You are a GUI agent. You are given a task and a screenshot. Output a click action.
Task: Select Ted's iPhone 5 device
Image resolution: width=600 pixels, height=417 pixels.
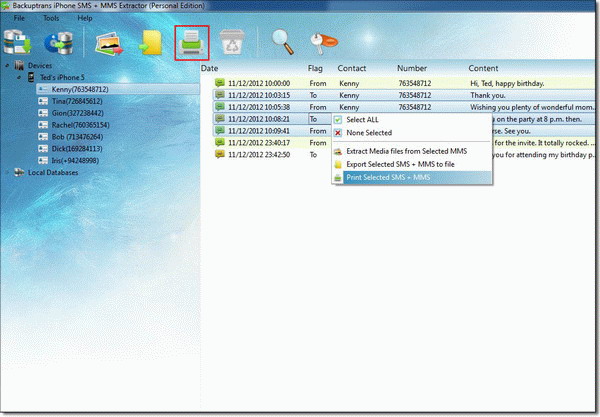pyautogui.click(x=62, y=77)
